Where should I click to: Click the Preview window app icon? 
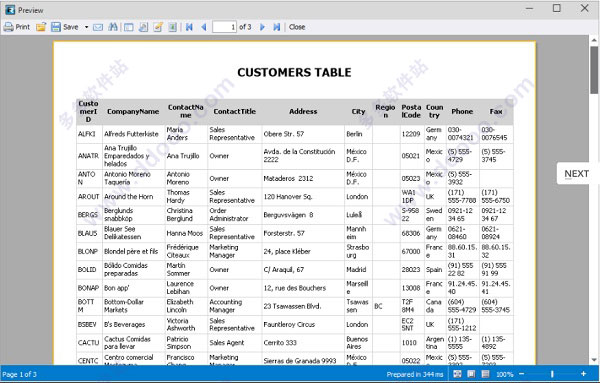pos(10,10)
